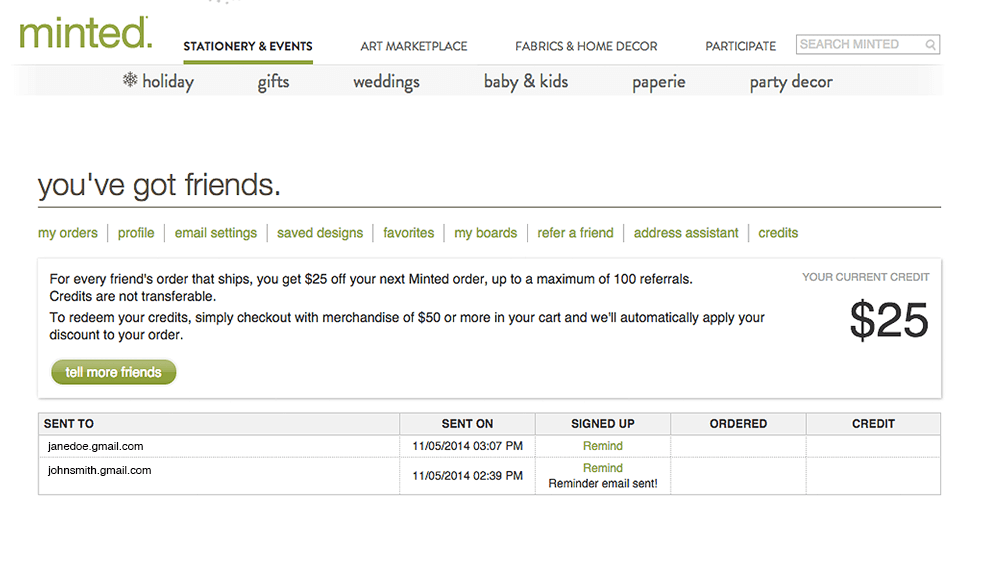Select the paperie category
Viewport: 1000px width, 563px height.
pos(659,82)
